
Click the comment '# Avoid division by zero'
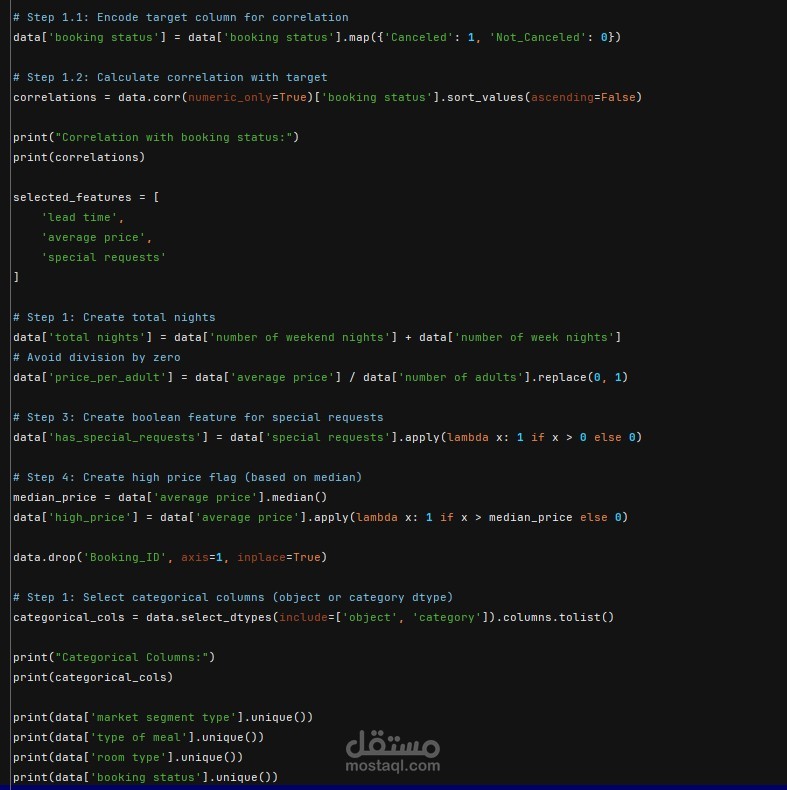(x=97, y=357)
